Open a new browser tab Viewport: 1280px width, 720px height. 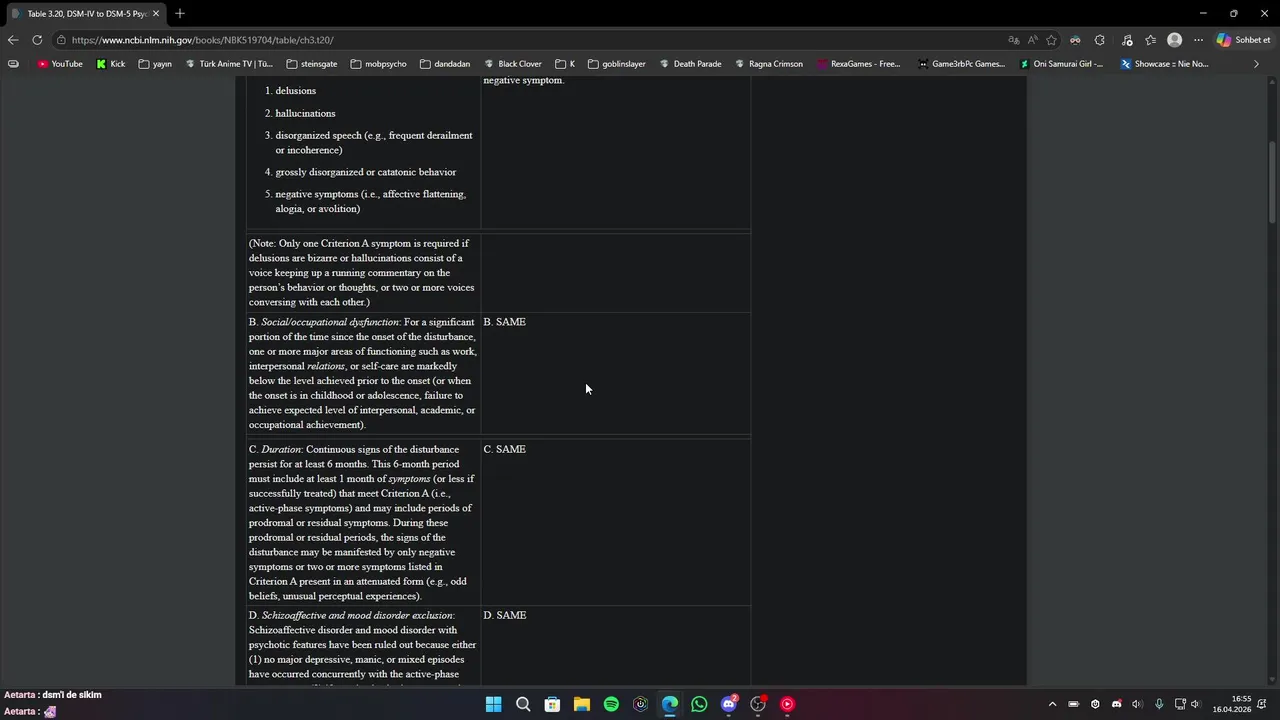pos(180,13)
